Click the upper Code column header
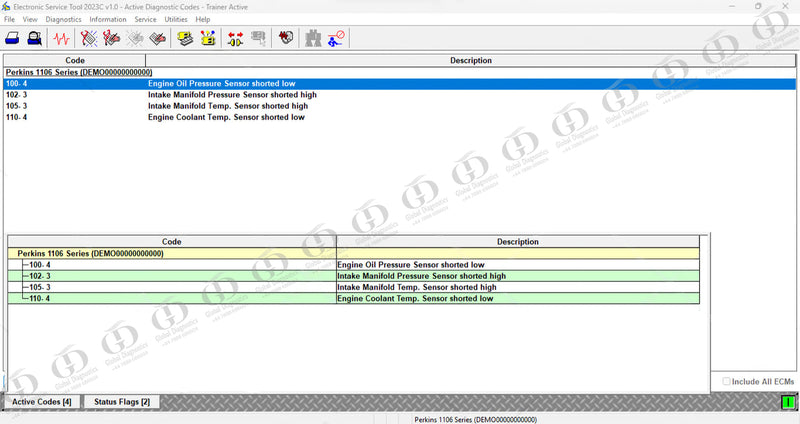 (74, 60)
